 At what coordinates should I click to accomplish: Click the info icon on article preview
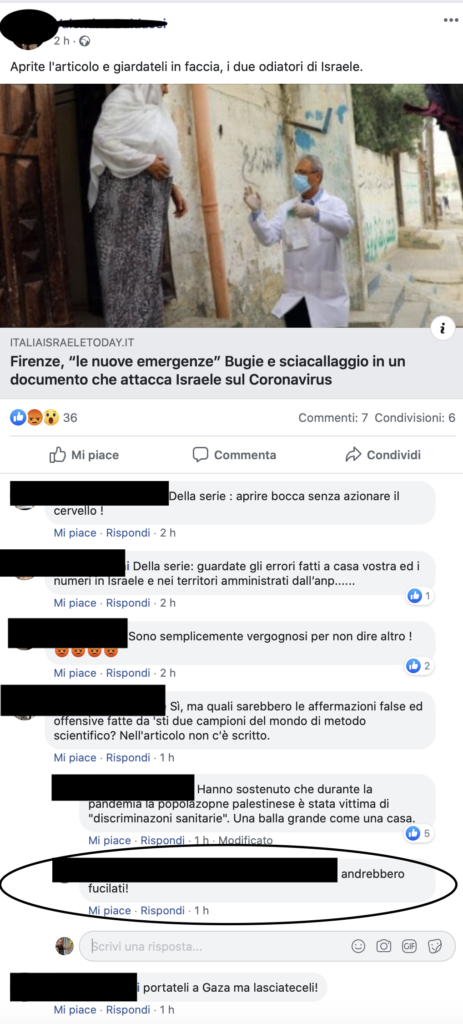[443, 329]
